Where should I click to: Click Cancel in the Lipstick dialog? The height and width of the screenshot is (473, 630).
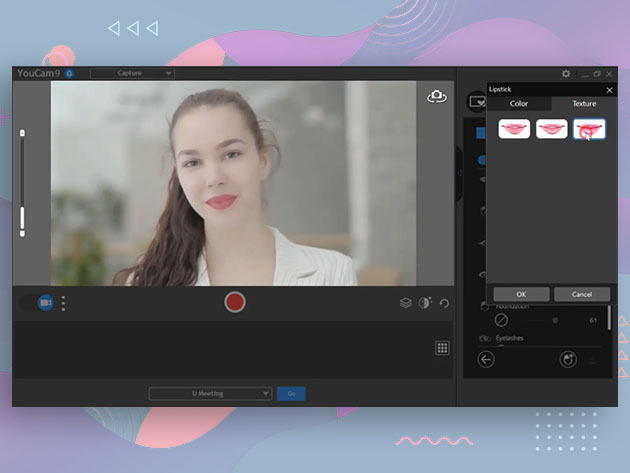point(582,294)
